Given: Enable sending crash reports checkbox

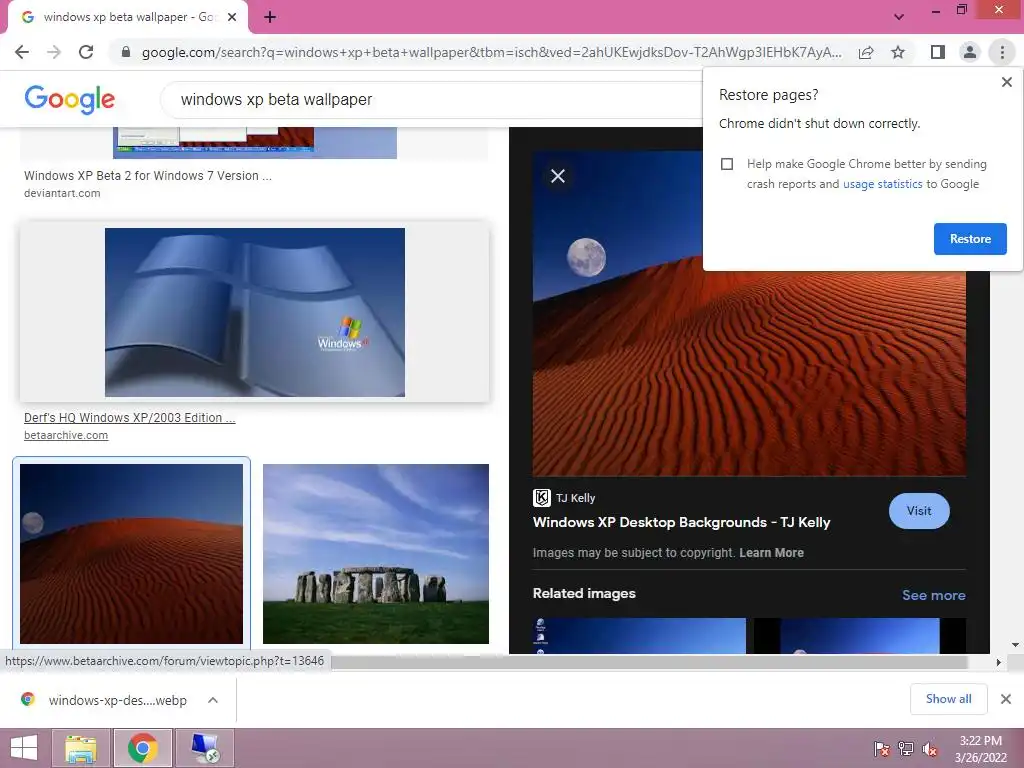Looking at the screenshot, I should (727, 164).
